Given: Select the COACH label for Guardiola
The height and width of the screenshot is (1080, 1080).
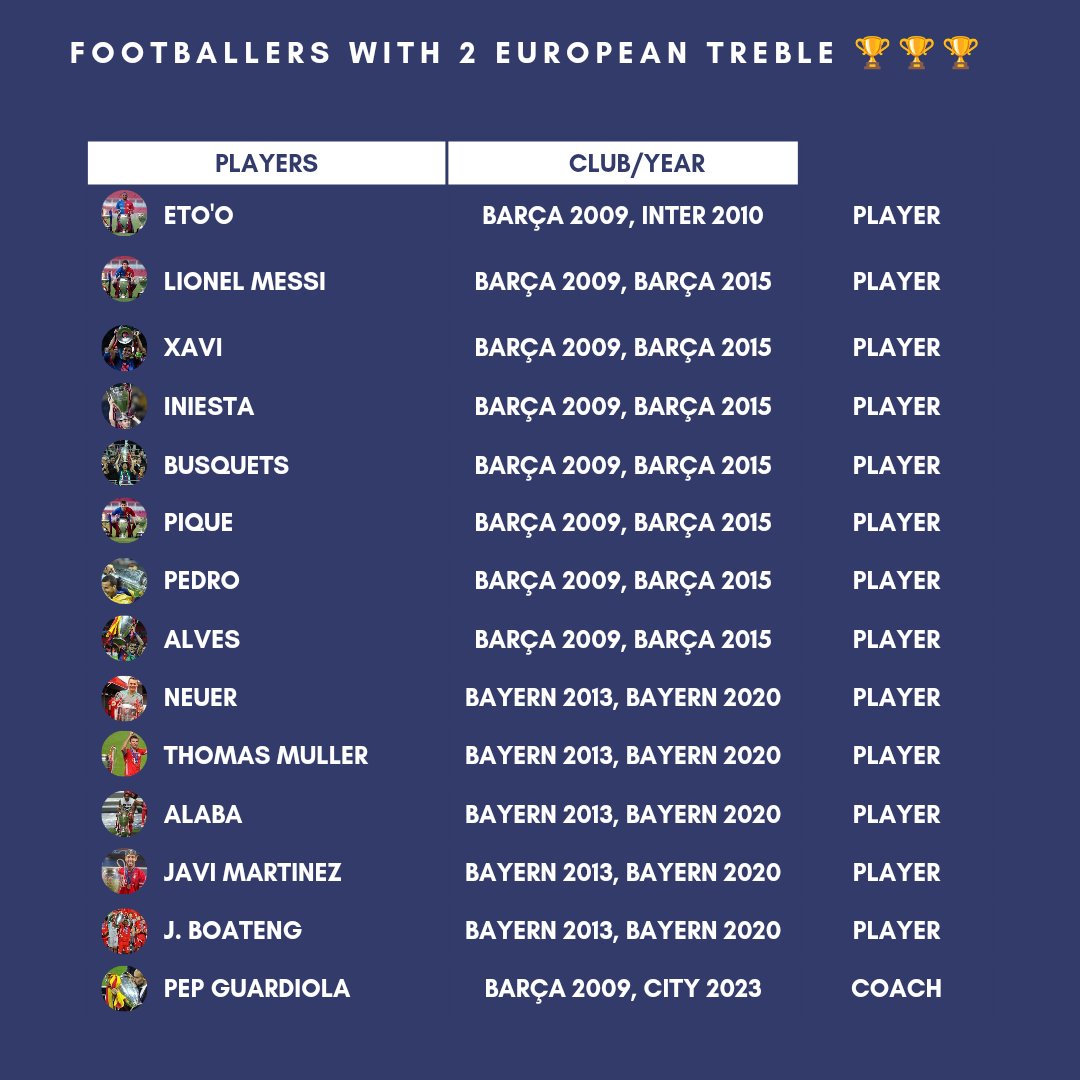Looking at the screenshot, I should click(x=896, y=988).
